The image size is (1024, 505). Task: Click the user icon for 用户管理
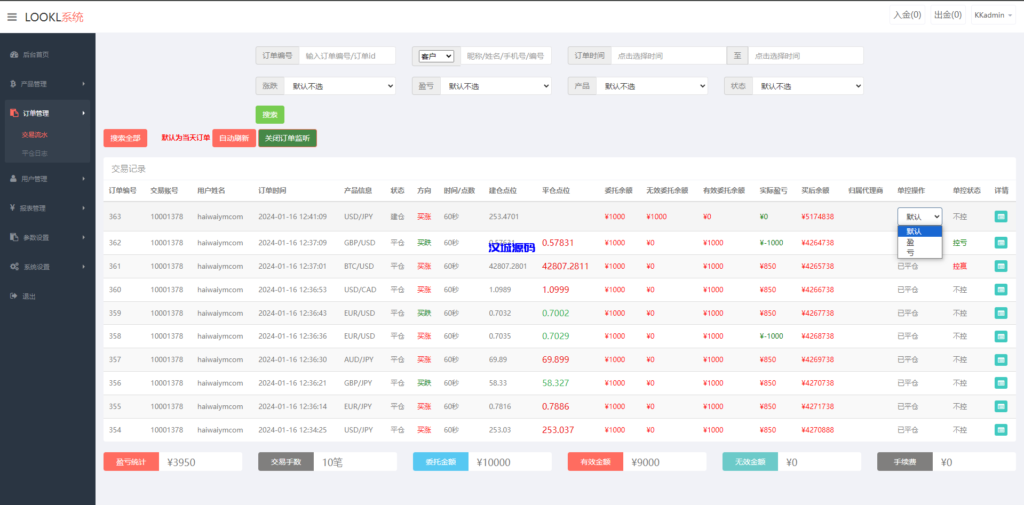pyautogui.click(x=13, y=179)
